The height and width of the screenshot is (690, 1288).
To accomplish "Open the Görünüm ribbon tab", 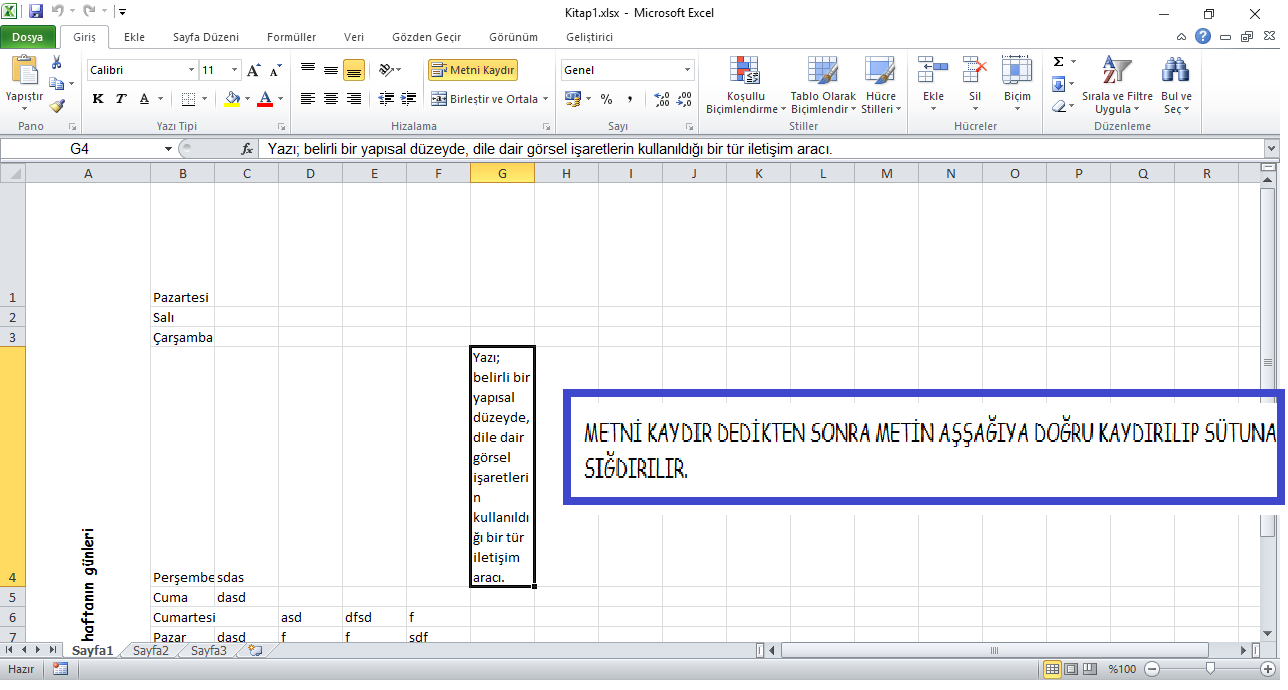I will [x=513, y=37].
